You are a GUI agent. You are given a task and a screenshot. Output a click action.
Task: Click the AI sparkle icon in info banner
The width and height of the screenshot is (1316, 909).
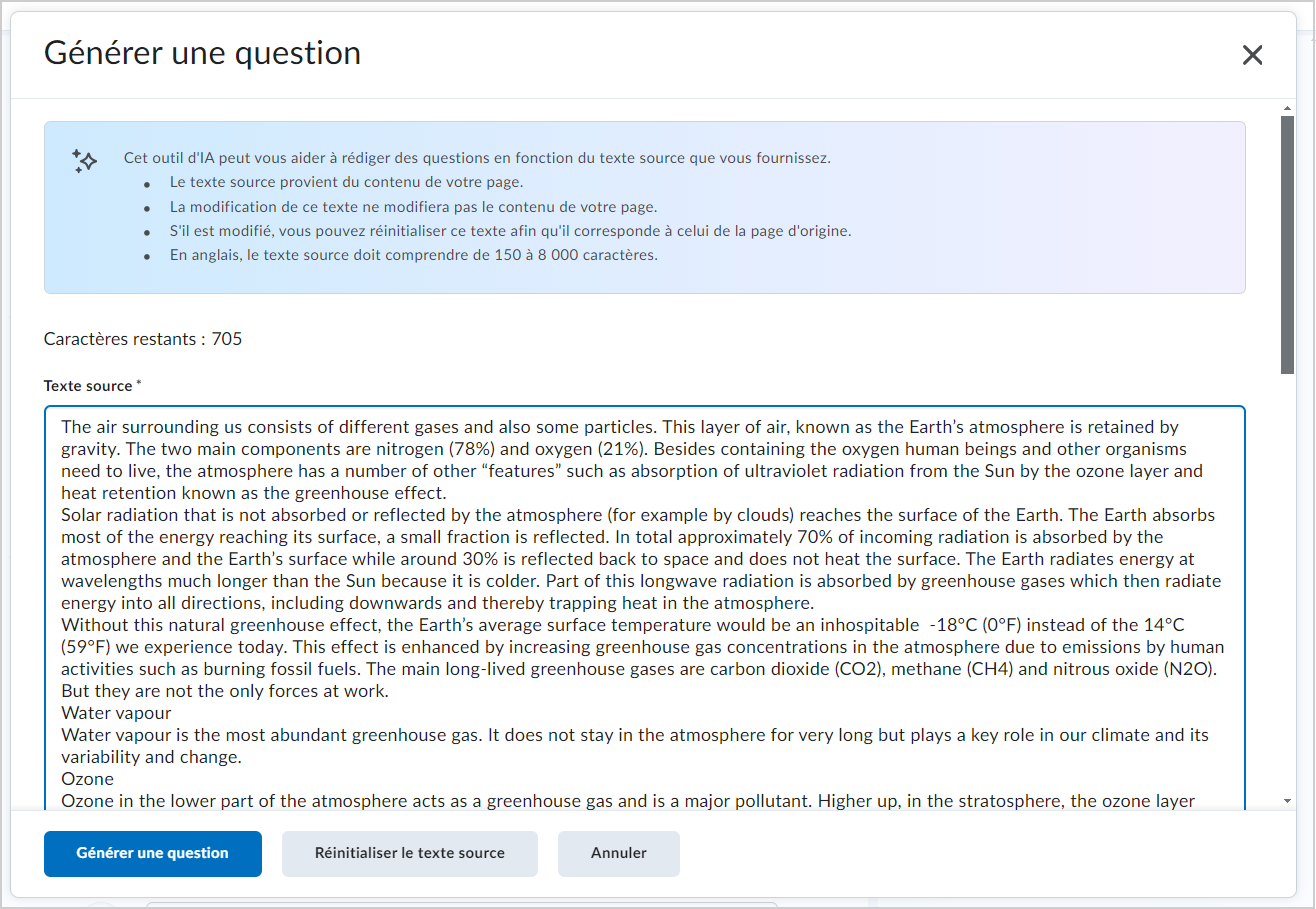(84, 162)
